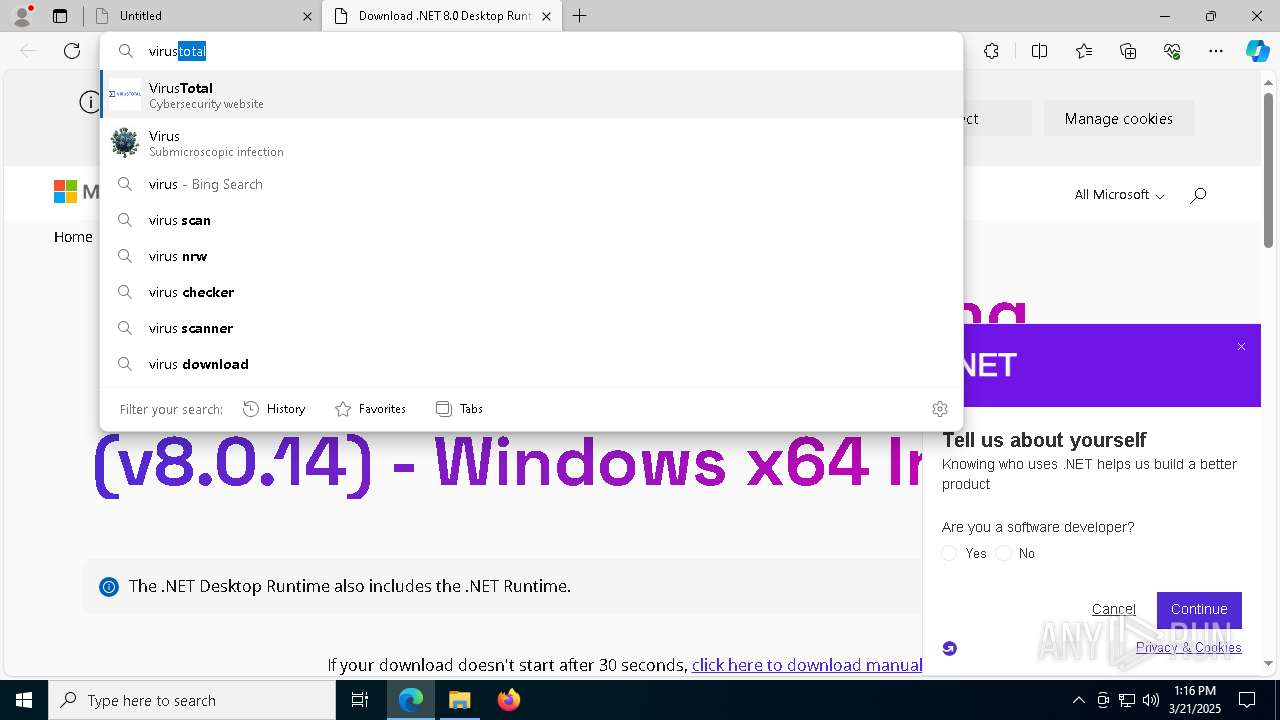Image resolution: width=1280 pixels, height=720 pixels.
Task: Open the volume control tray icon
Action: (x=1151, y=700)
